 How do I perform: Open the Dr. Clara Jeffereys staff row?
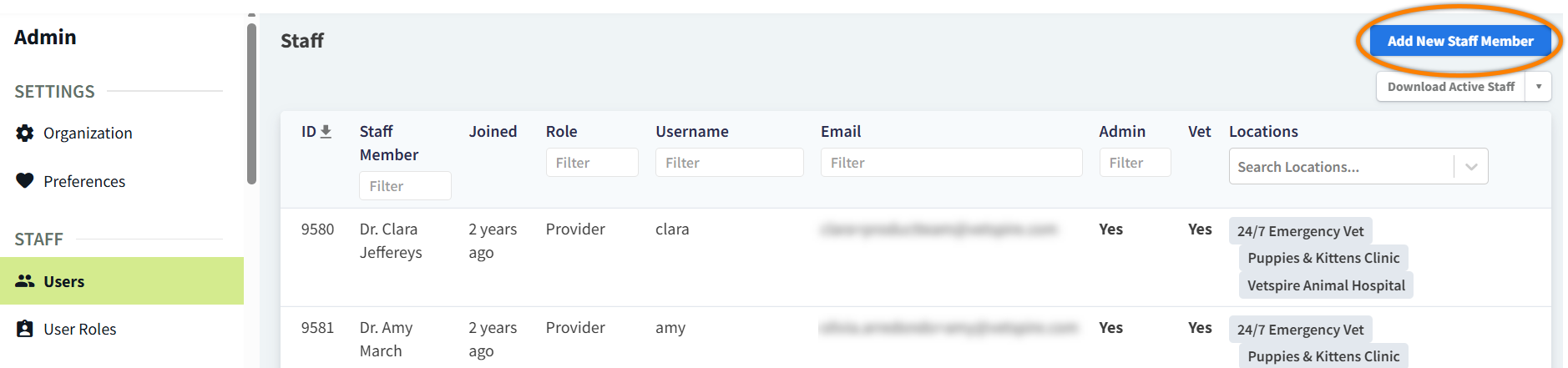click(x=915, y=257)
